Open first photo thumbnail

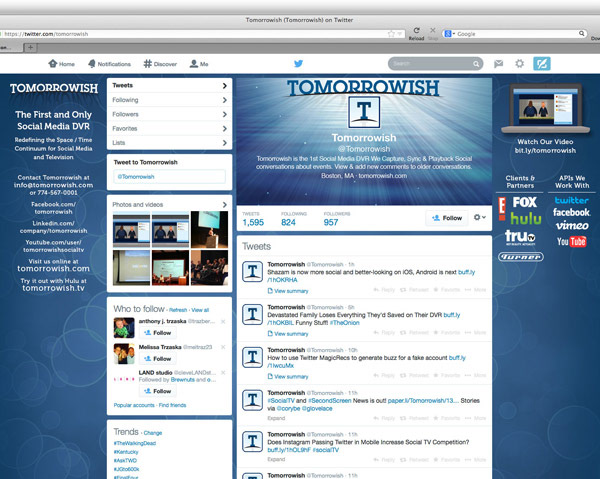(131, 229)
